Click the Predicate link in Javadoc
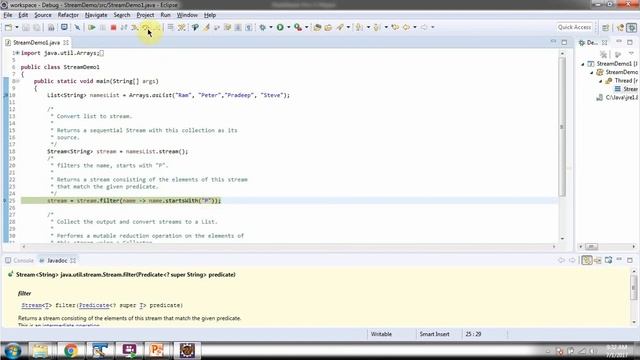The height and width of the screenshot is (360, 640). click(x=94, y=305)
